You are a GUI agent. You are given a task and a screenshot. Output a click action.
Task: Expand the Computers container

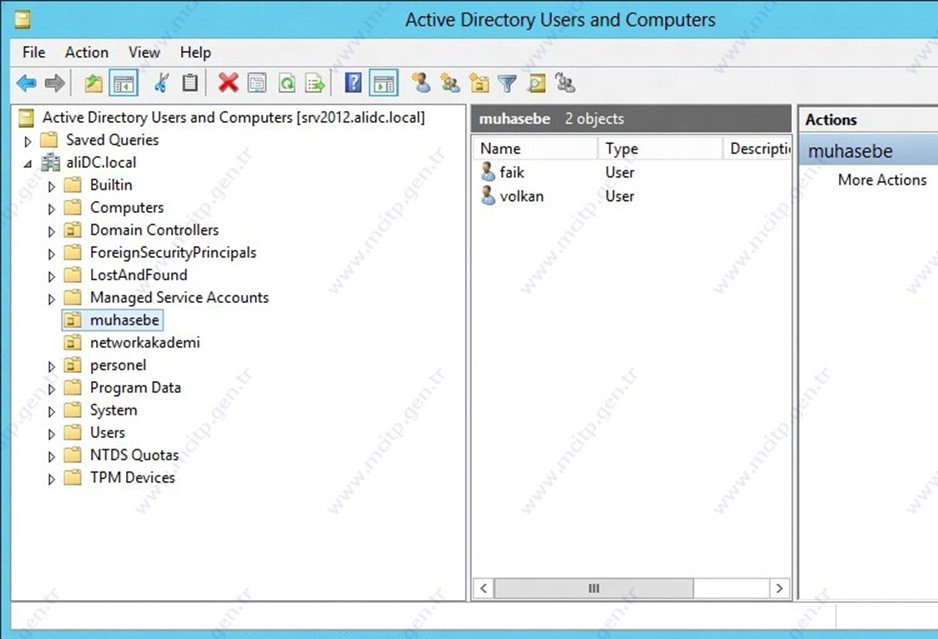51,209
